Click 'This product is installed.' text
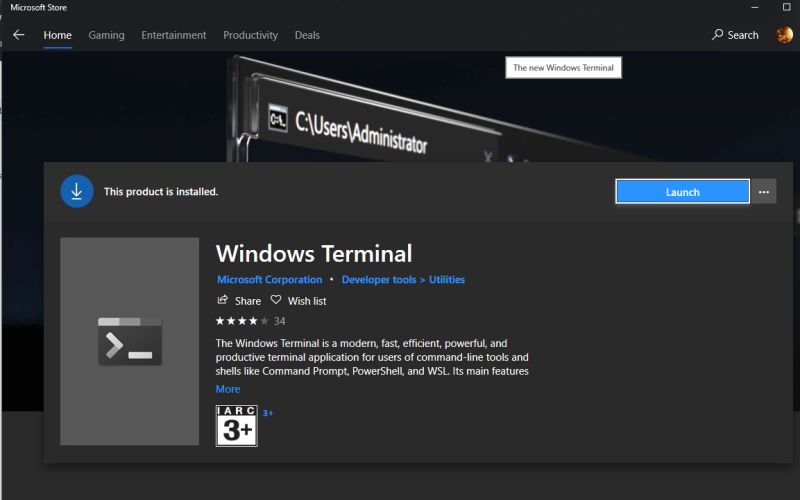The image size is (800, 500). (x=161, y=192)
